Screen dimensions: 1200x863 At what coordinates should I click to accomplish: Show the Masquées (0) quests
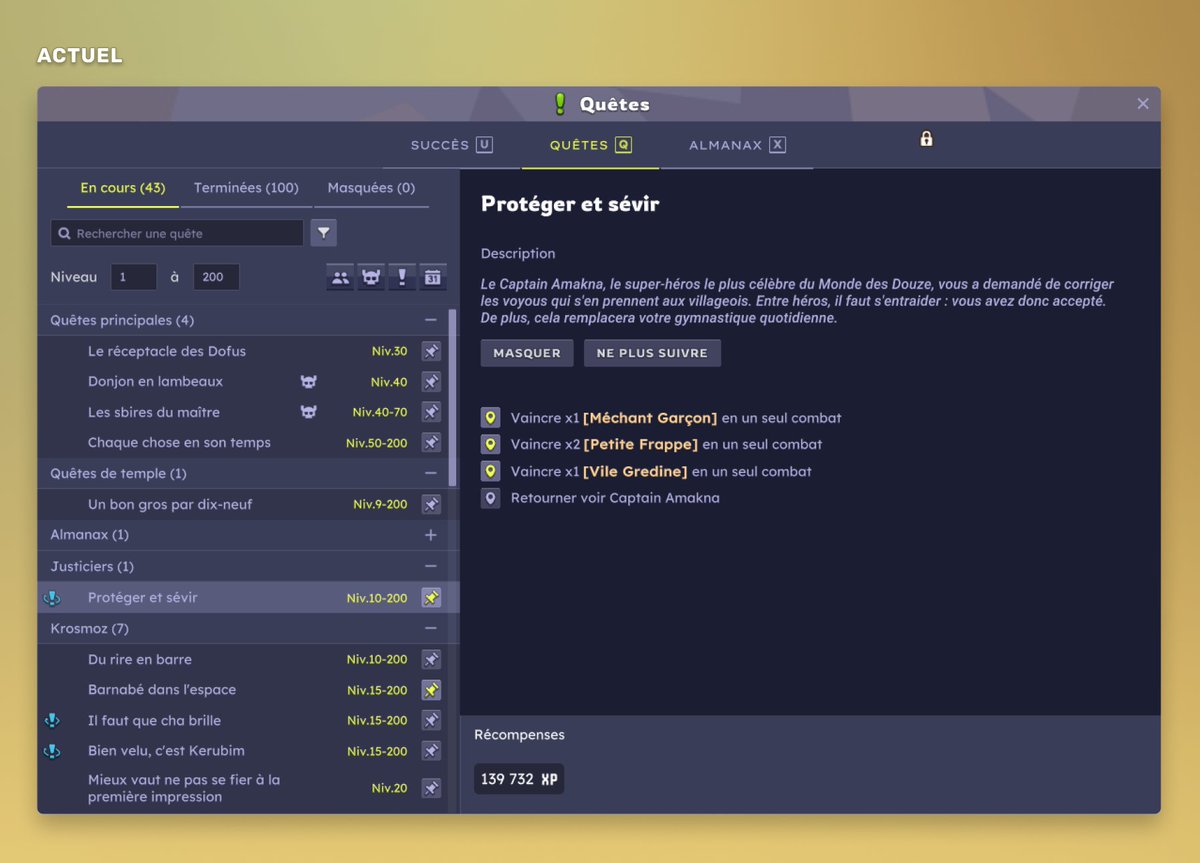pyautogui.click(x=371, y=188)
